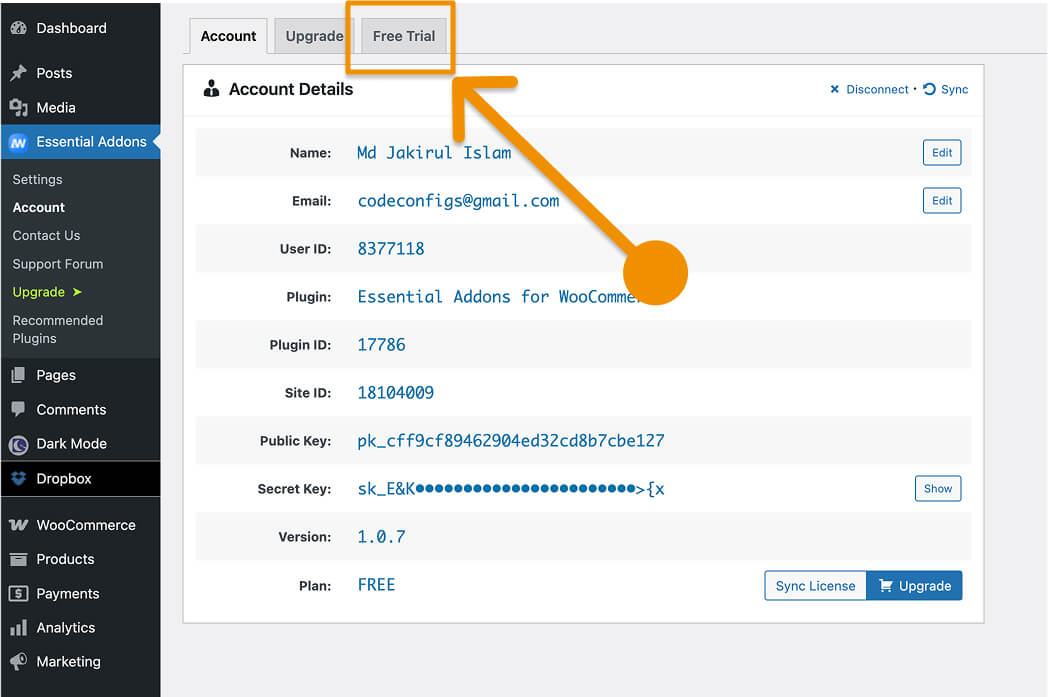Open the Comments menu
The width and height of the screenshot is (1048, 697).
point(80,410)
